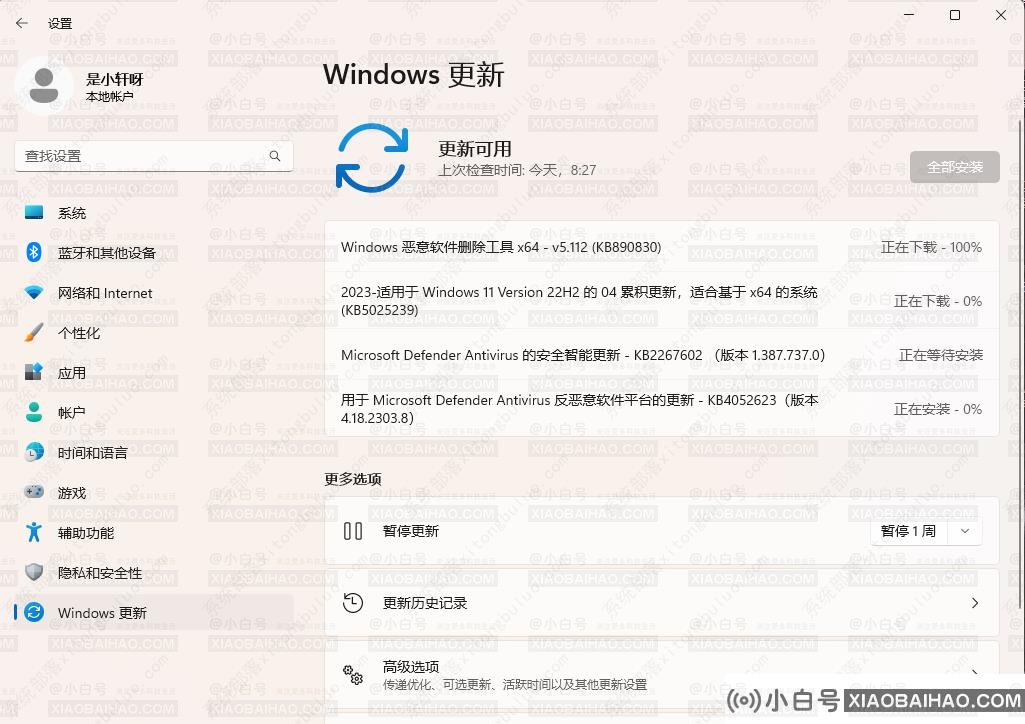Click the KB4052623 antimalware platform update entry
This screenshot has width=1025, height=724.
point(662,409)
